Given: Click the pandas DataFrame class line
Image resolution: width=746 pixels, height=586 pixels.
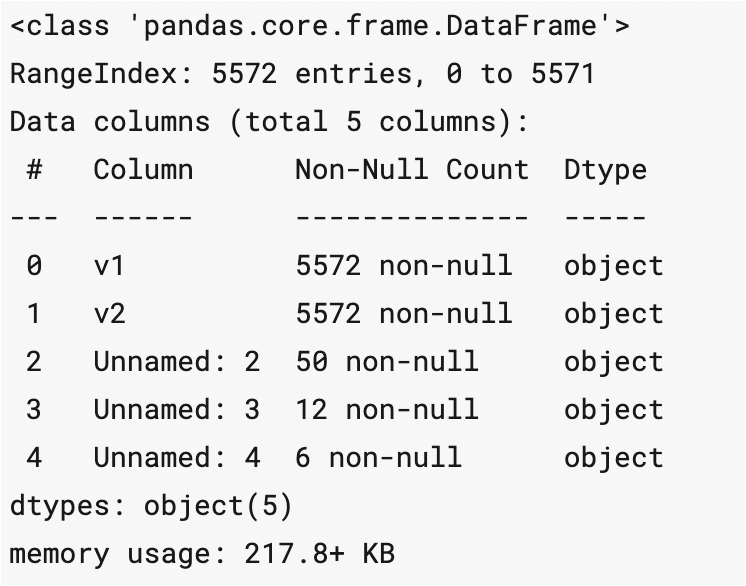Looking at the screenshot, I should pos(320,25).
